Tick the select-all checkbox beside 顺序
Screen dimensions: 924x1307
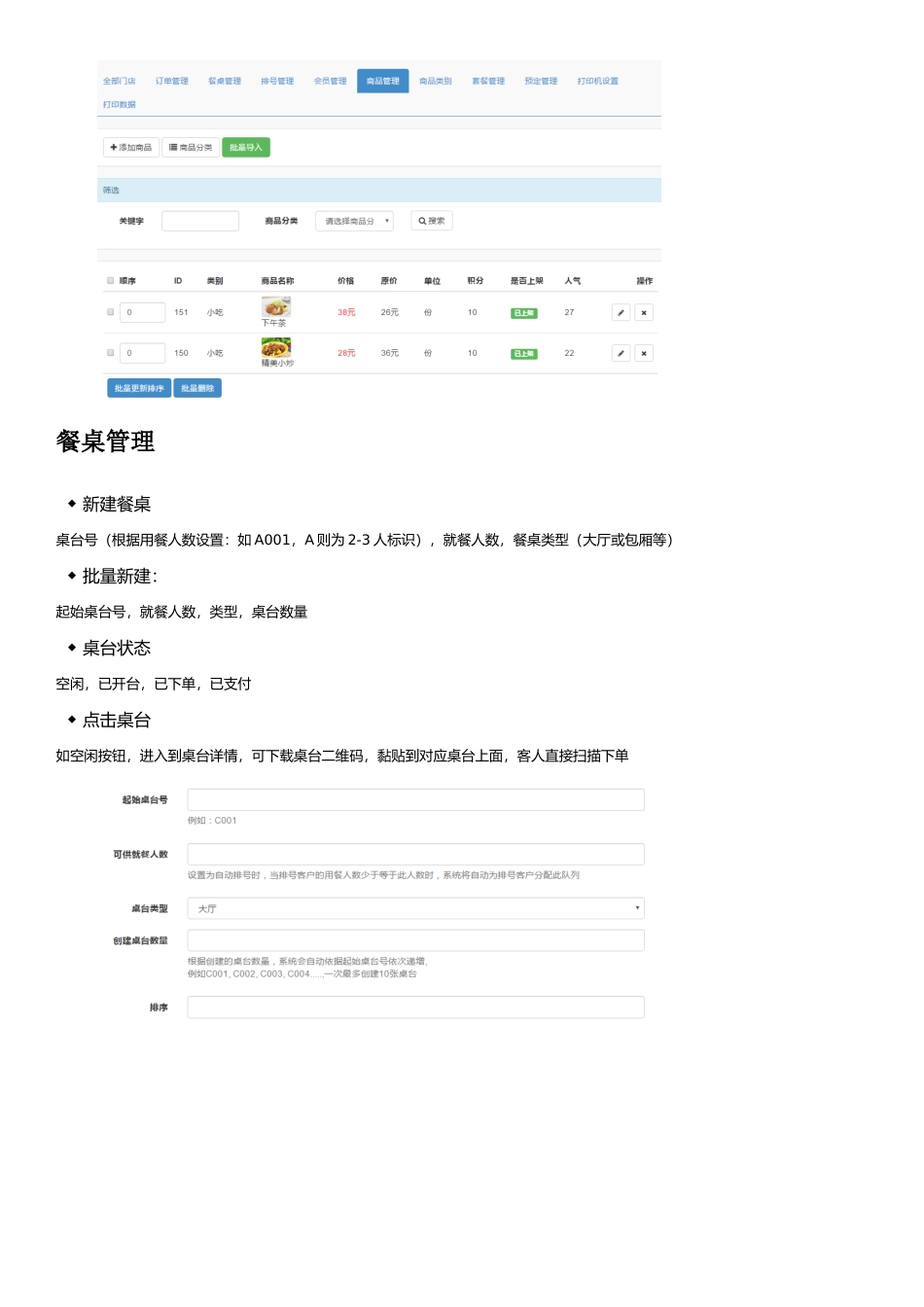pyautogui.click(x=111, y=280)
